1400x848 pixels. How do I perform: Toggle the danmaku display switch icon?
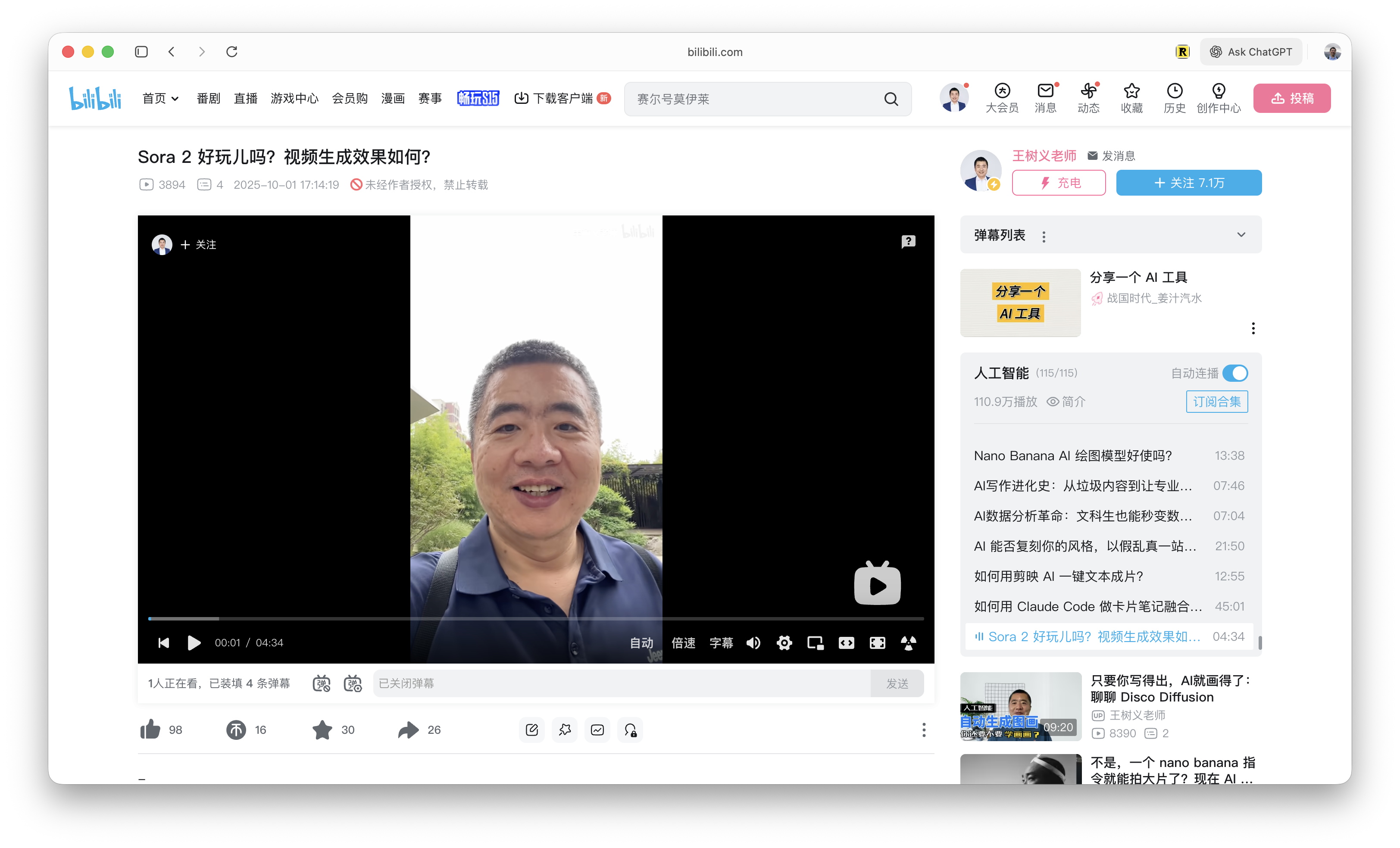(322, 683)
